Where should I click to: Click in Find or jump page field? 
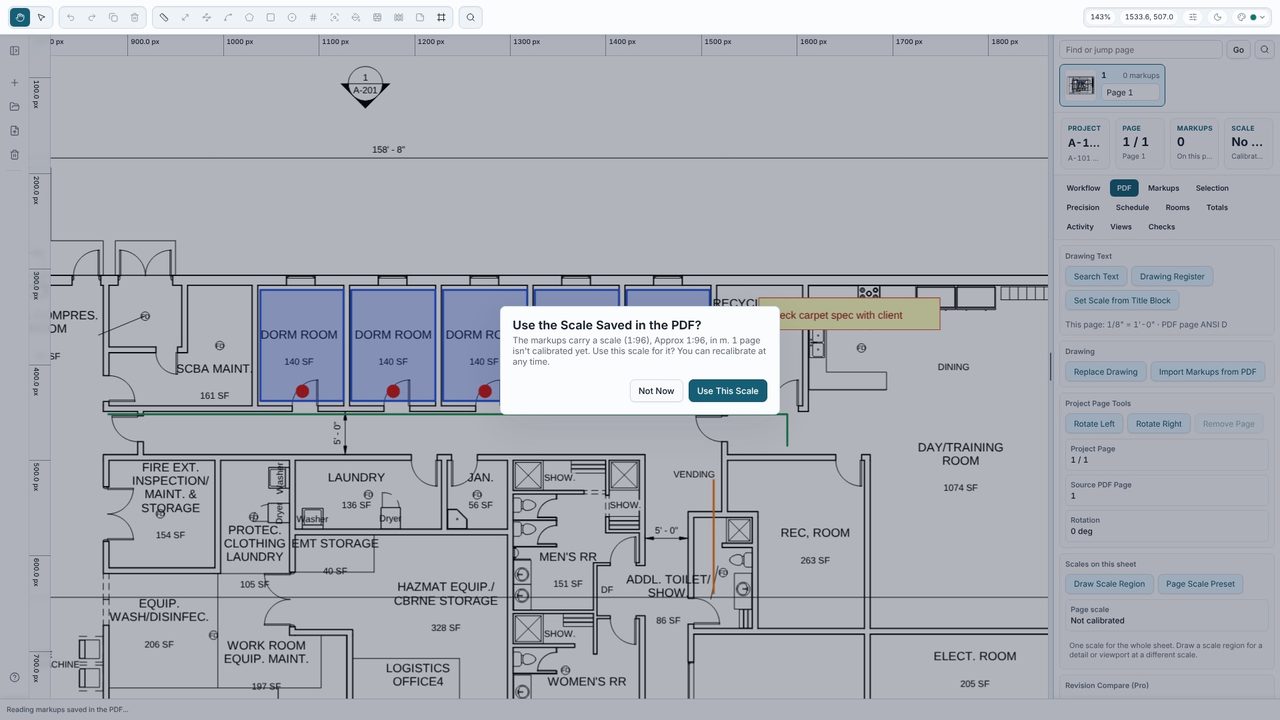click(1141, 49)
